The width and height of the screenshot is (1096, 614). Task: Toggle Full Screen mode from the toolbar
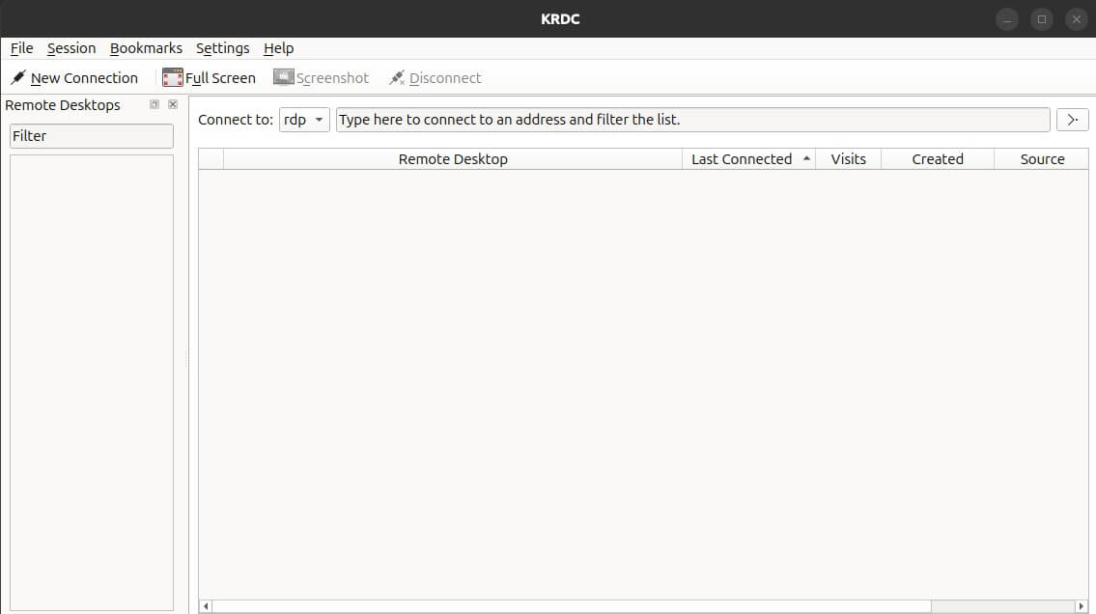pos(209,78)
